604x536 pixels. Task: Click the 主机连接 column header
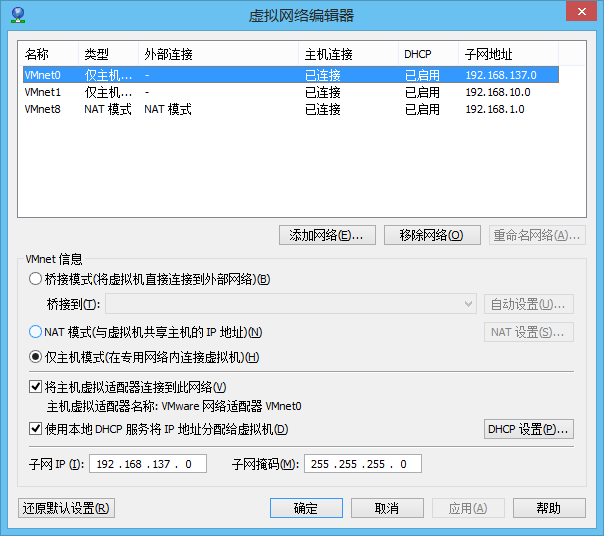pos(349,54)
